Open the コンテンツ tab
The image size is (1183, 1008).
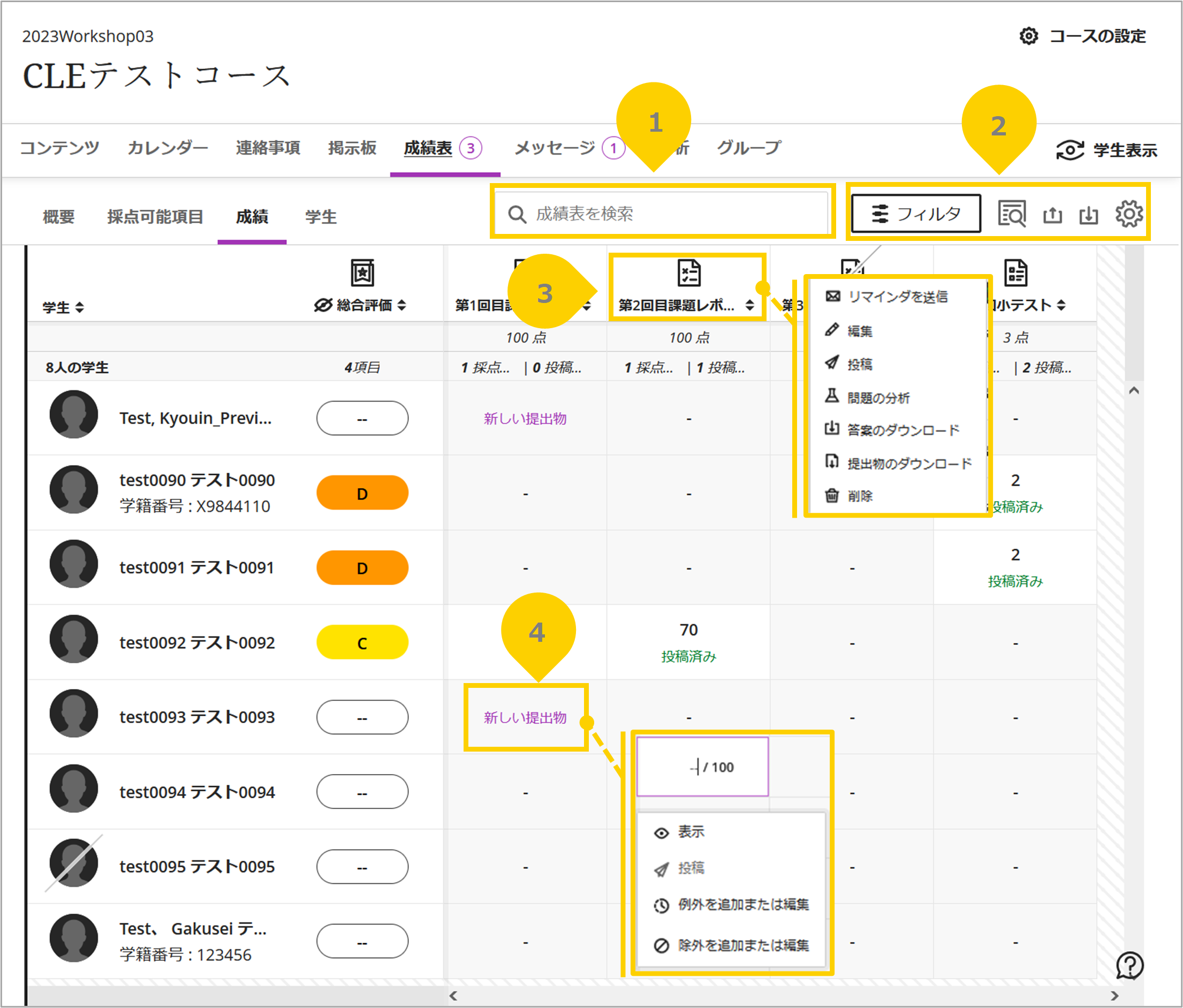pos(59,148)
